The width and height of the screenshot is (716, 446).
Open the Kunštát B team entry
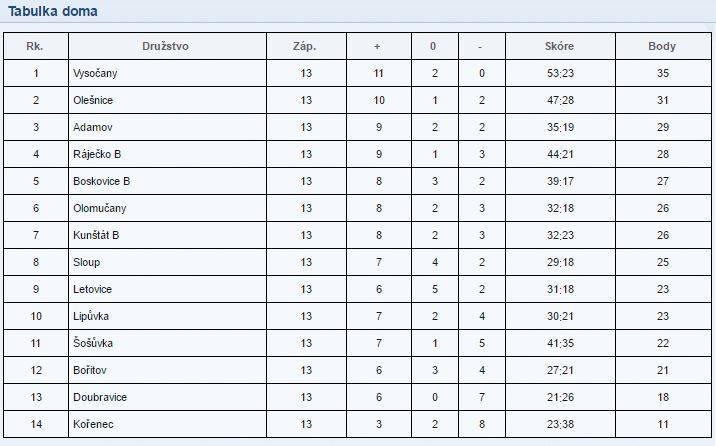tap(96, 235)
